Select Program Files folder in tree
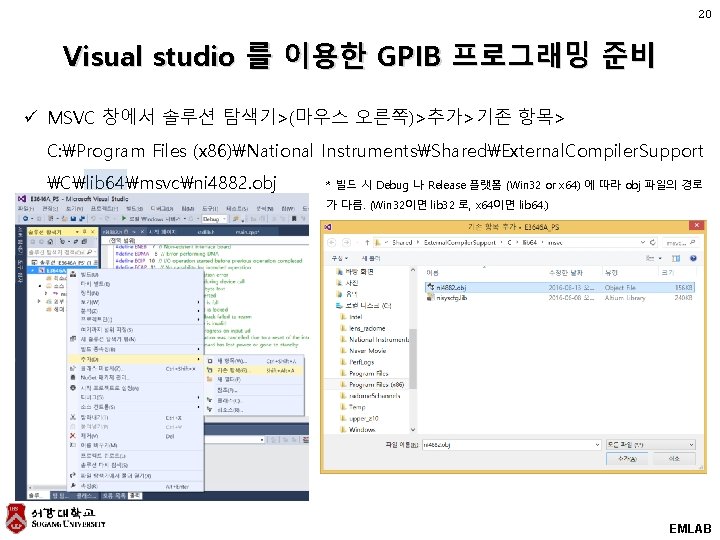The image size is (720, 540). (364, 373)
